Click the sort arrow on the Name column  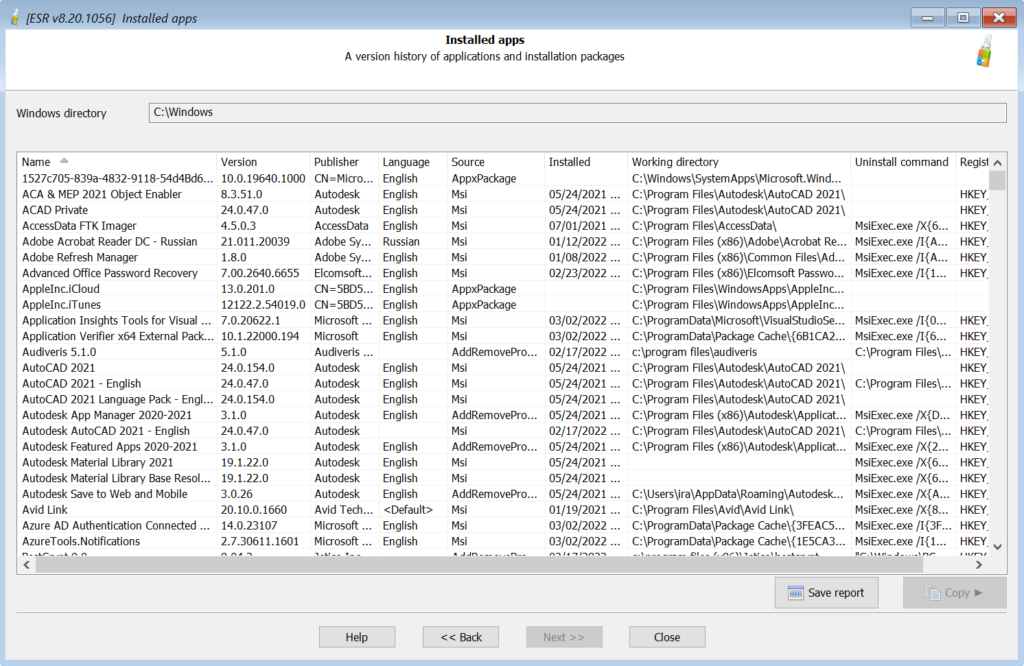[x=62, y=159]
